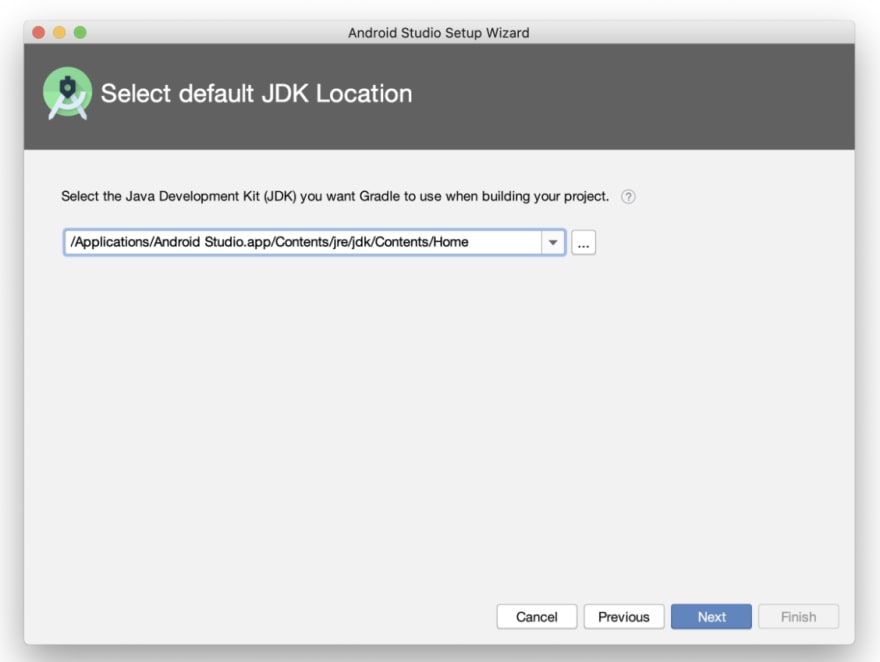Image resolution: width=880 pixels, height=662 pixels.
Task: Close the window with the red button
Action: (x=39, y=33)
